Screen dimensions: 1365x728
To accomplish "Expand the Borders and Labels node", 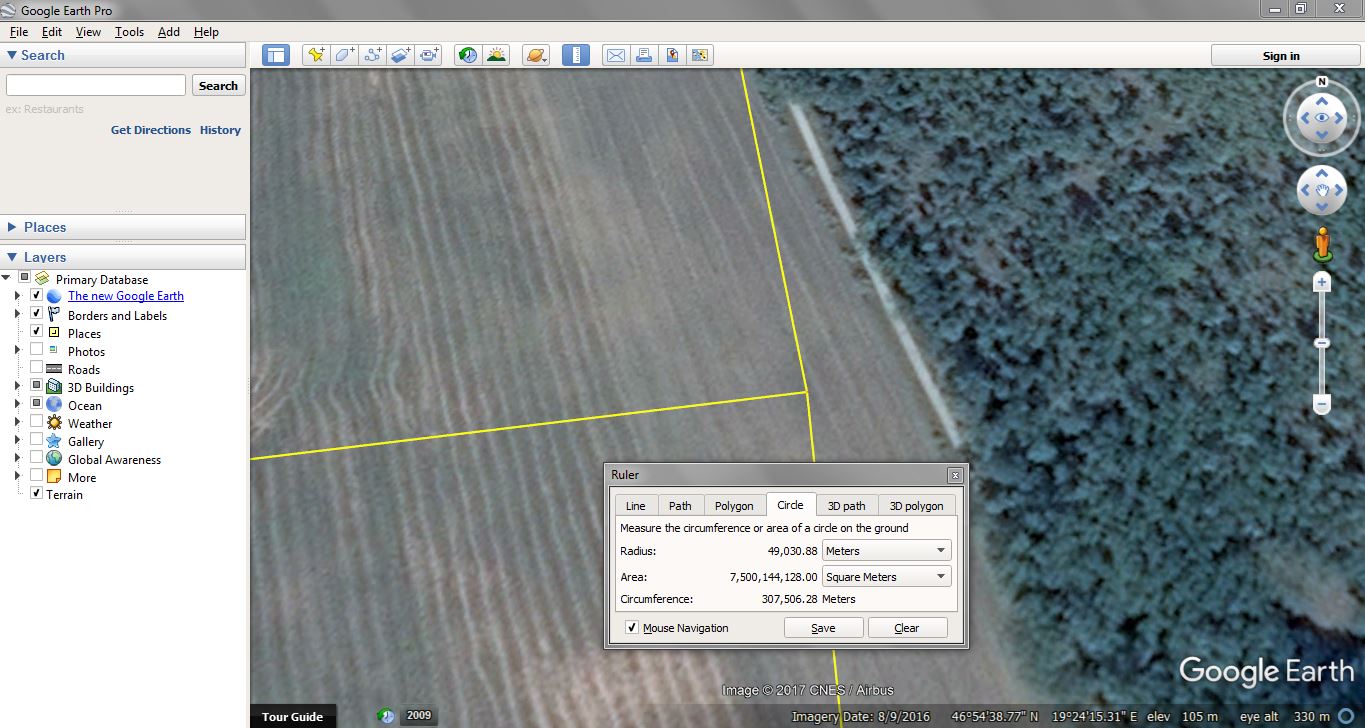I will click(x=17, y=314).
